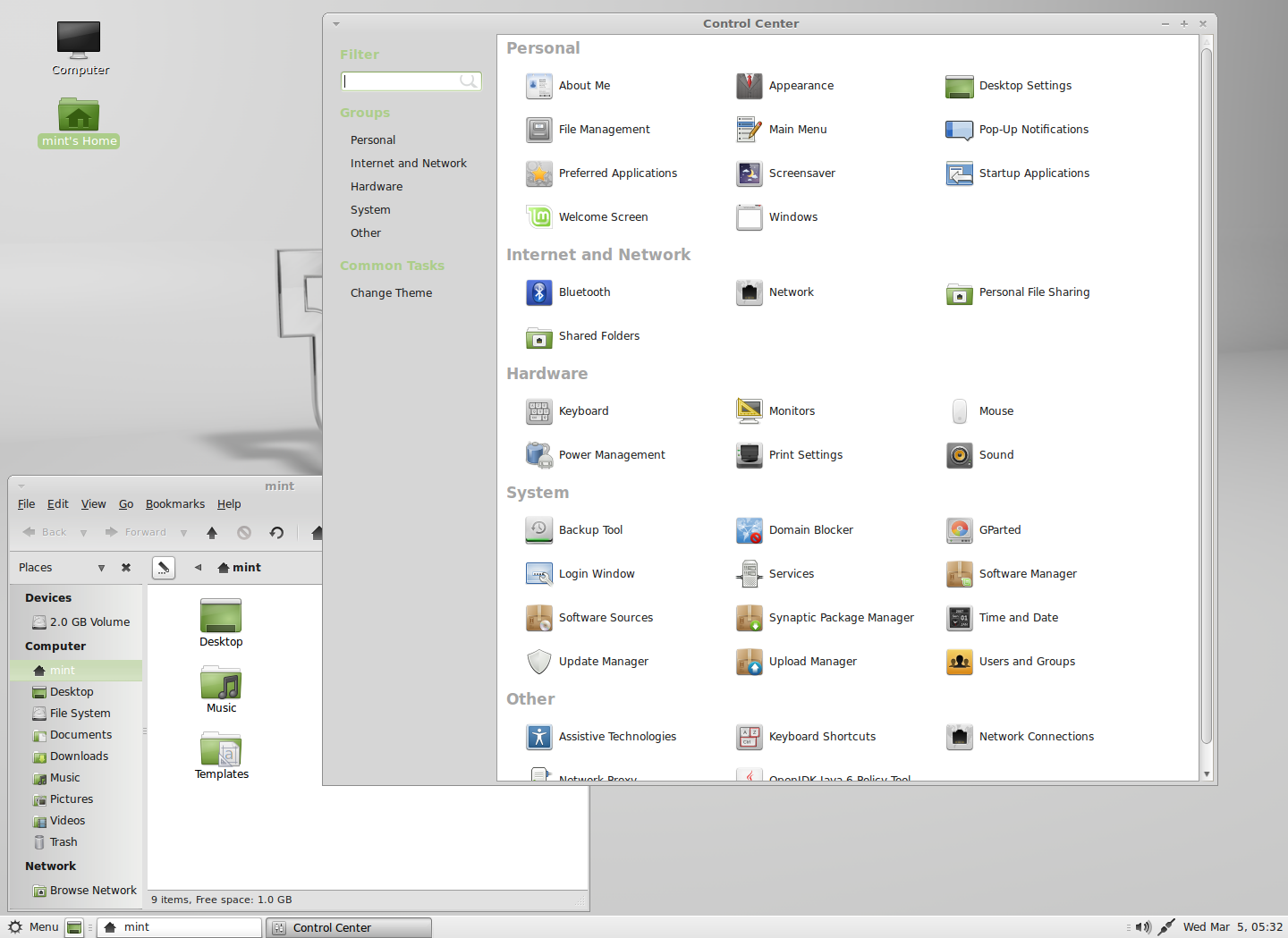This screenshot has height=938, width=1288.
Task: Open the Back history dropdown arrow
Action: [x=83, y=533]
